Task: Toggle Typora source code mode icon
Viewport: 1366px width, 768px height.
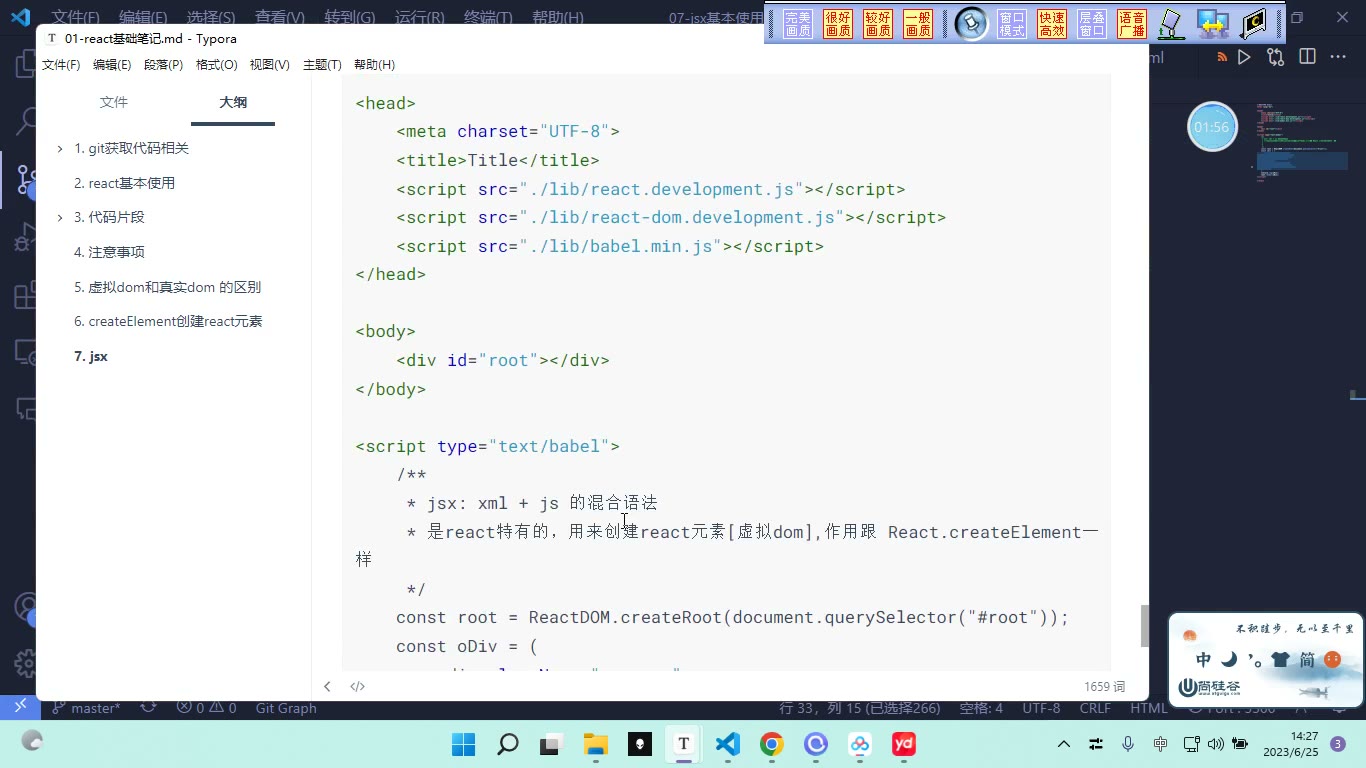Action: coord(357,686)
